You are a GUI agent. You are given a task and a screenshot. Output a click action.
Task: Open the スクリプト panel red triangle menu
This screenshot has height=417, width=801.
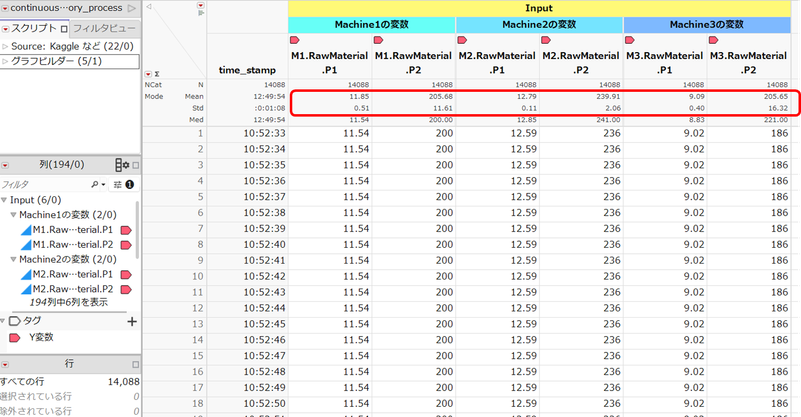[x=5, y=29]
